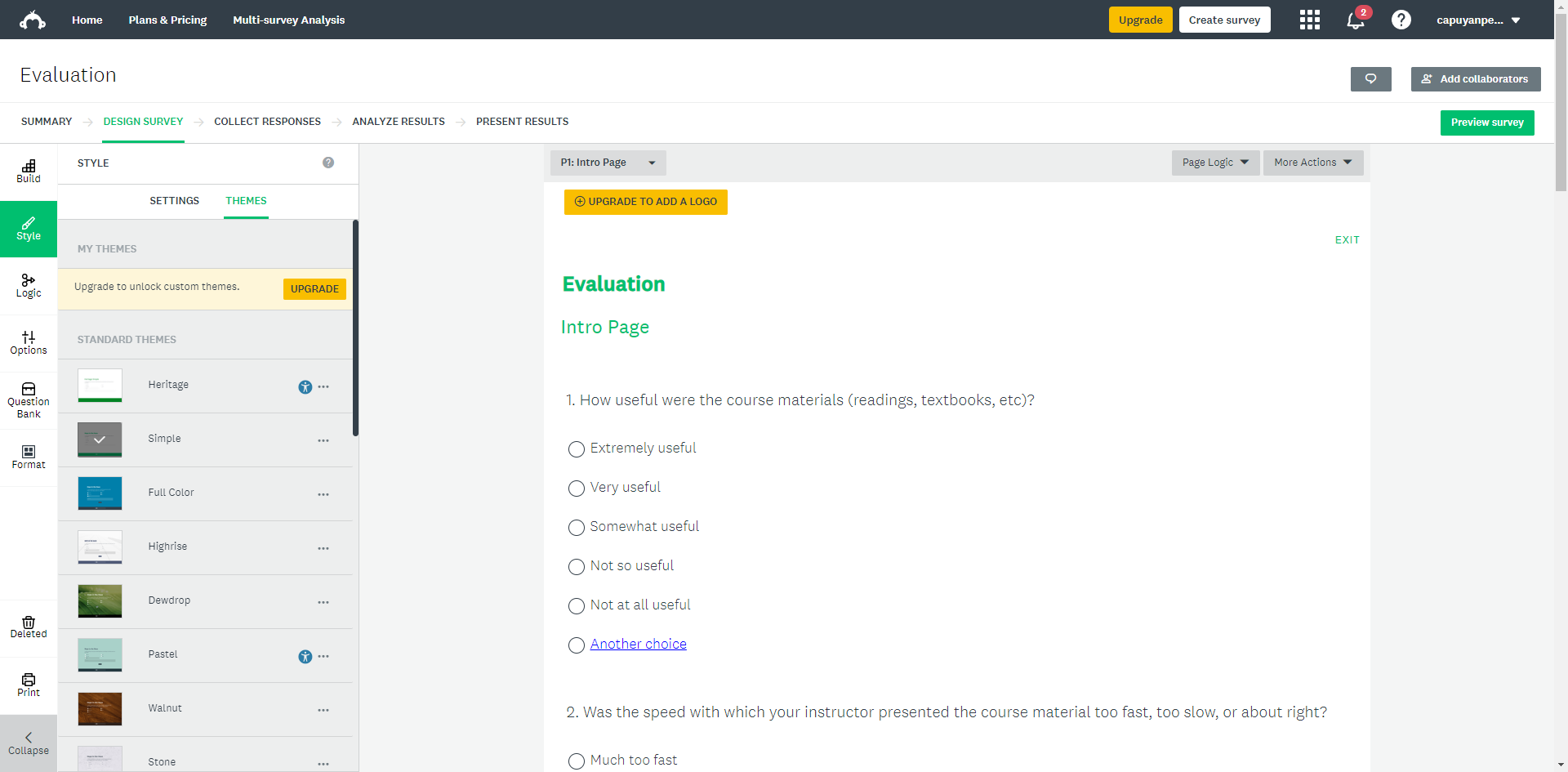Expand the P1: Intro Page dropdown
Image resolution: width=1568 pixels, height=772 pixels.
click(x=608, y=163)
